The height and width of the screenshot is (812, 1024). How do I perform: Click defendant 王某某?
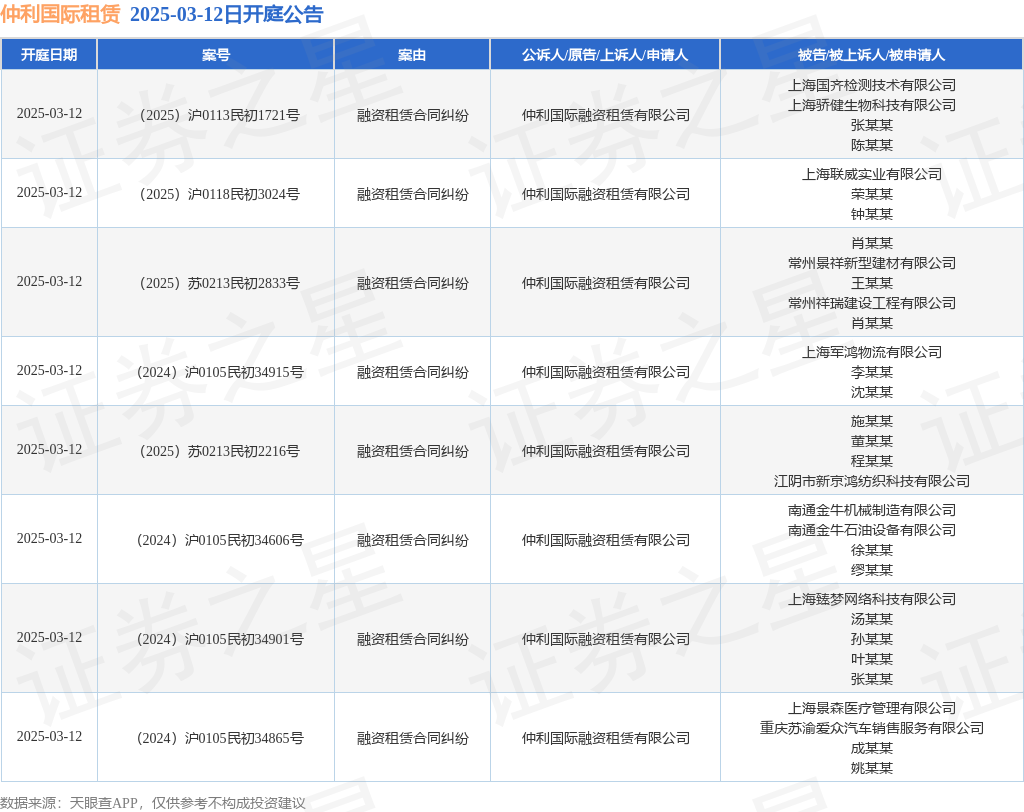tap(872, 283)
